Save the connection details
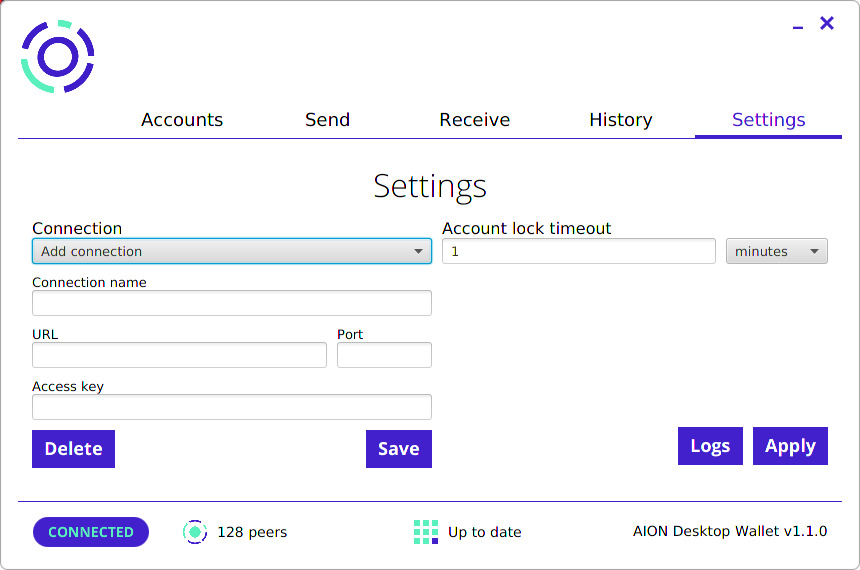The height and width of the screenshot is (570, 860). pyautogui.click(x=399, y=449)
